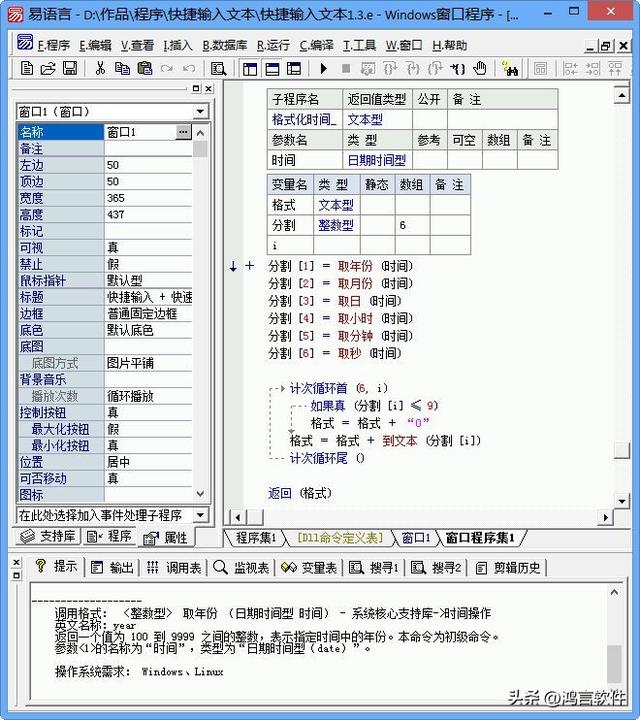
Task: Open the 剪辑历史 tab
Action: (508, 567)
